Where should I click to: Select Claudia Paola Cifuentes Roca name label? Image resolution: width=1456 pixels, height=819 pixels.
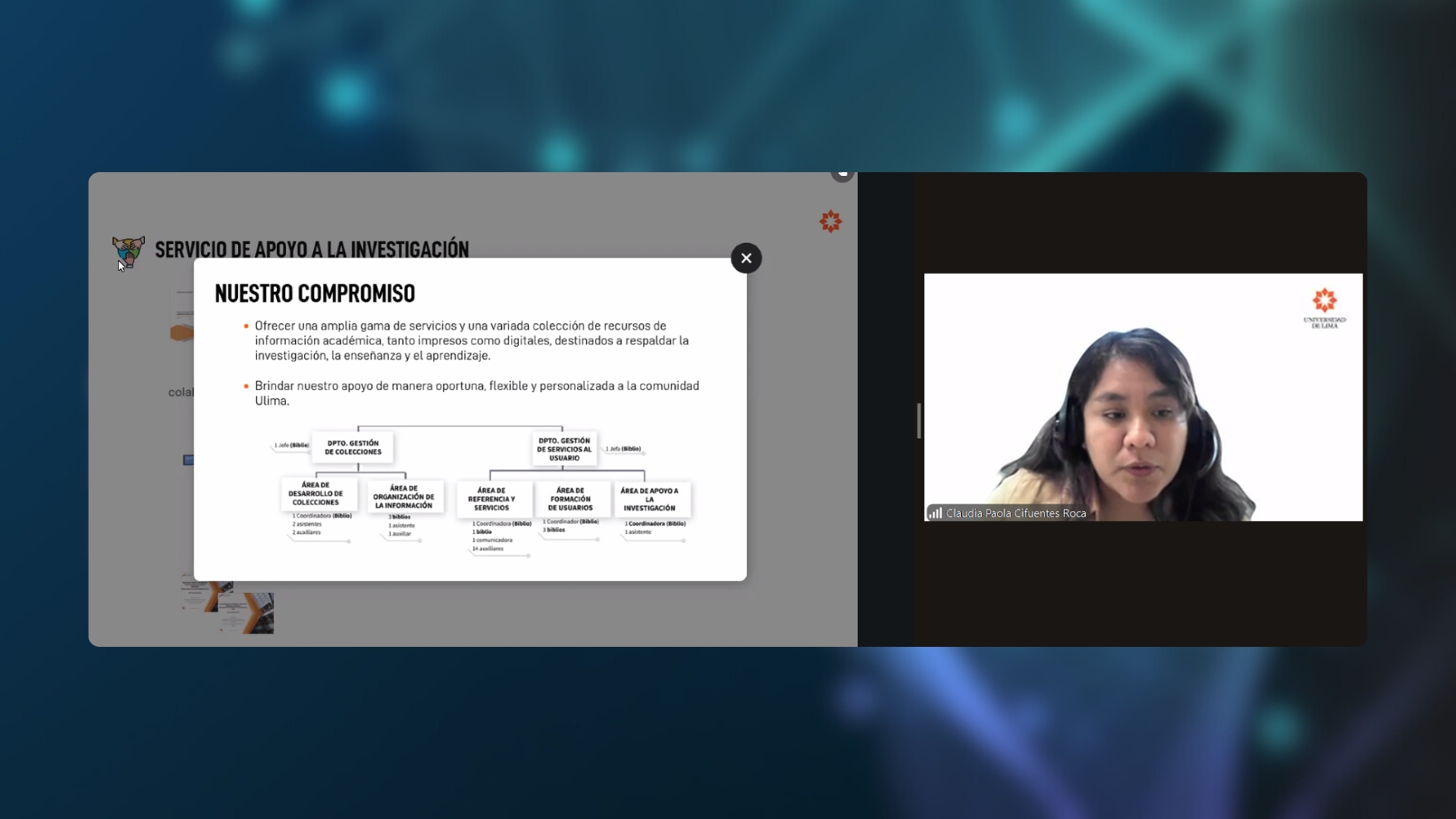coord(1015,513)
